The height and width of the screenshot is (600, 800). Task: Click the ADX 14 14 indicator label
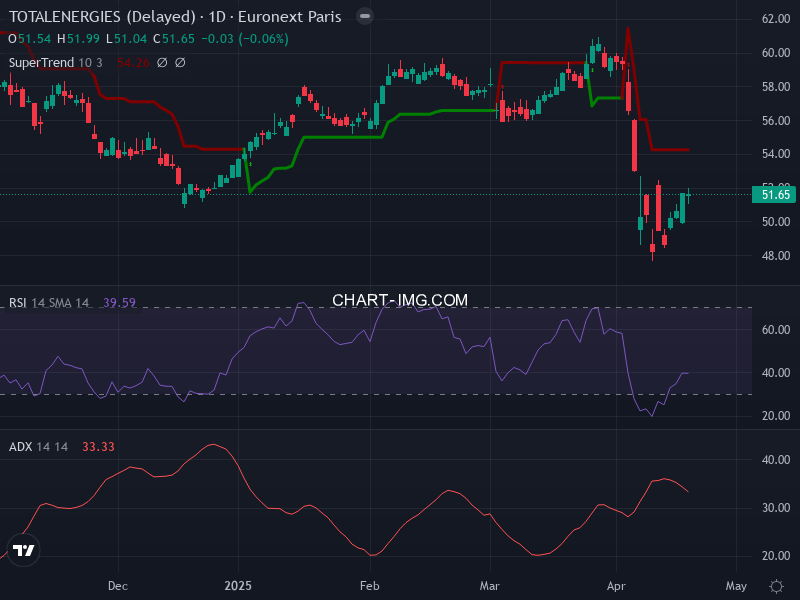pos(38,447)
